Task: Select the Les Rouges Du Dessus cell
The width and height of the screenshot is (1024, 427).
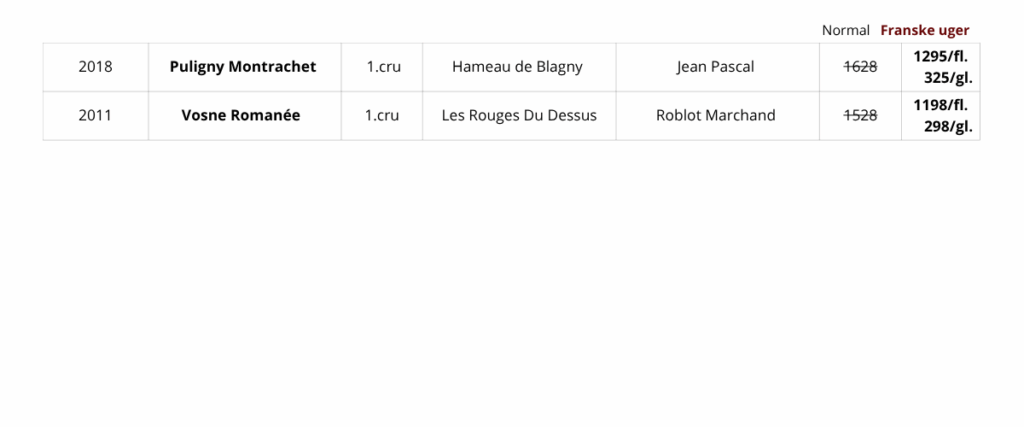Action: click(519, 115)
